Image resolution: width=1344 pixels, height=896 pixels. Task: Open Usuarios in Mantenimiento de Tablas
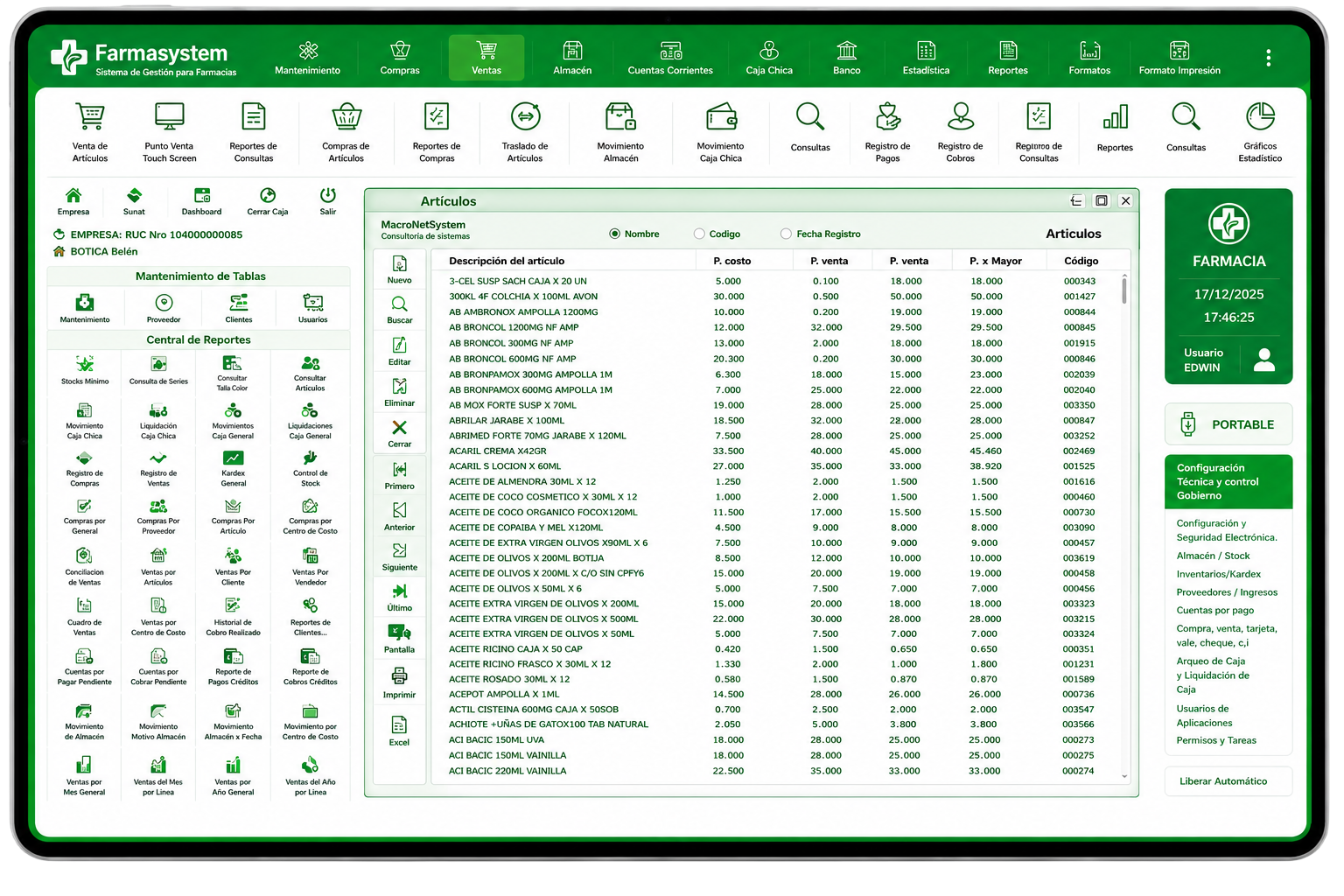(312, 309)
